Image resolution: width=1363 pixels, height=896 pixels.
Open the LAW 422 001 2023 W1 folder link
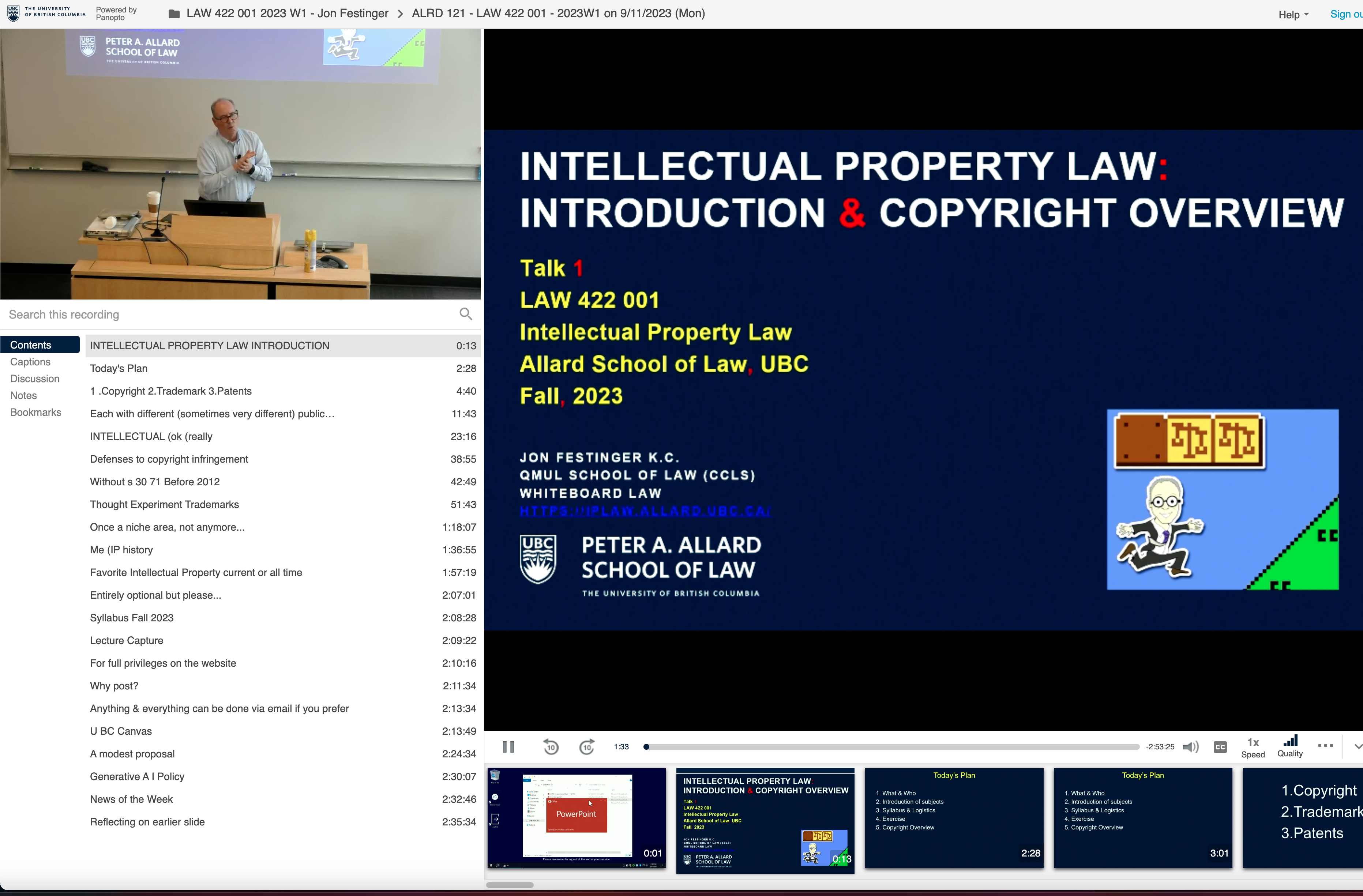(287, 13)
